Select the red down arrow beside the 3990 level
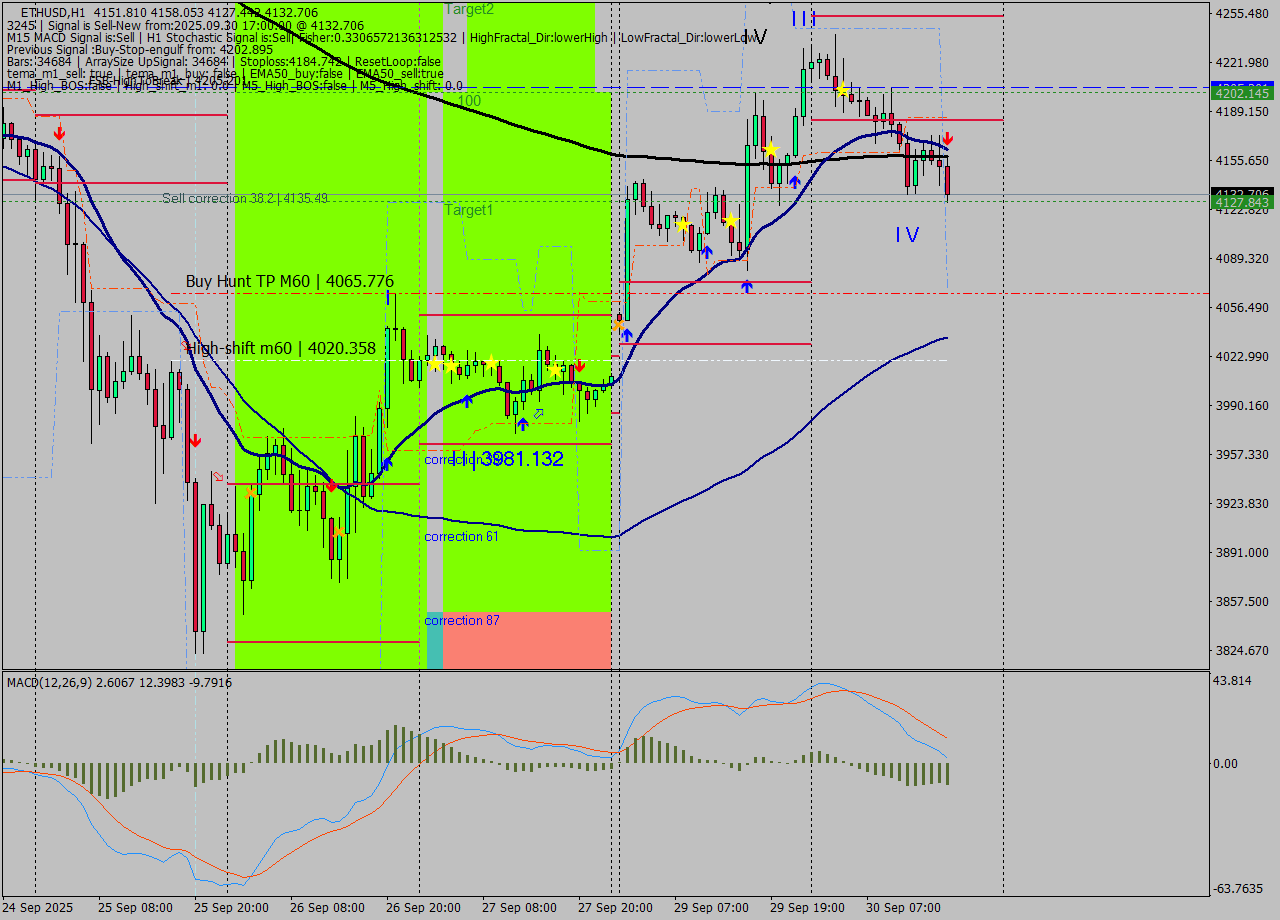This screenshot has width=1280, height=920. tap(195, 439)
